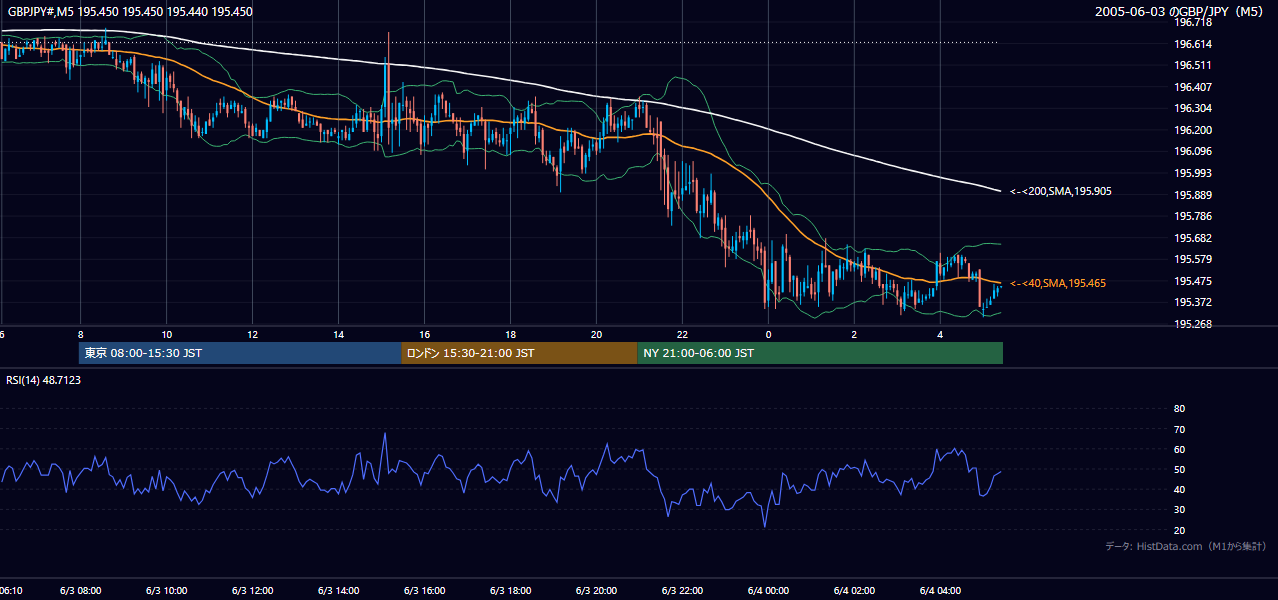Click price axis value 195.579
The width and height of the screenshot is (1278, 600).
click(1194, 259)
